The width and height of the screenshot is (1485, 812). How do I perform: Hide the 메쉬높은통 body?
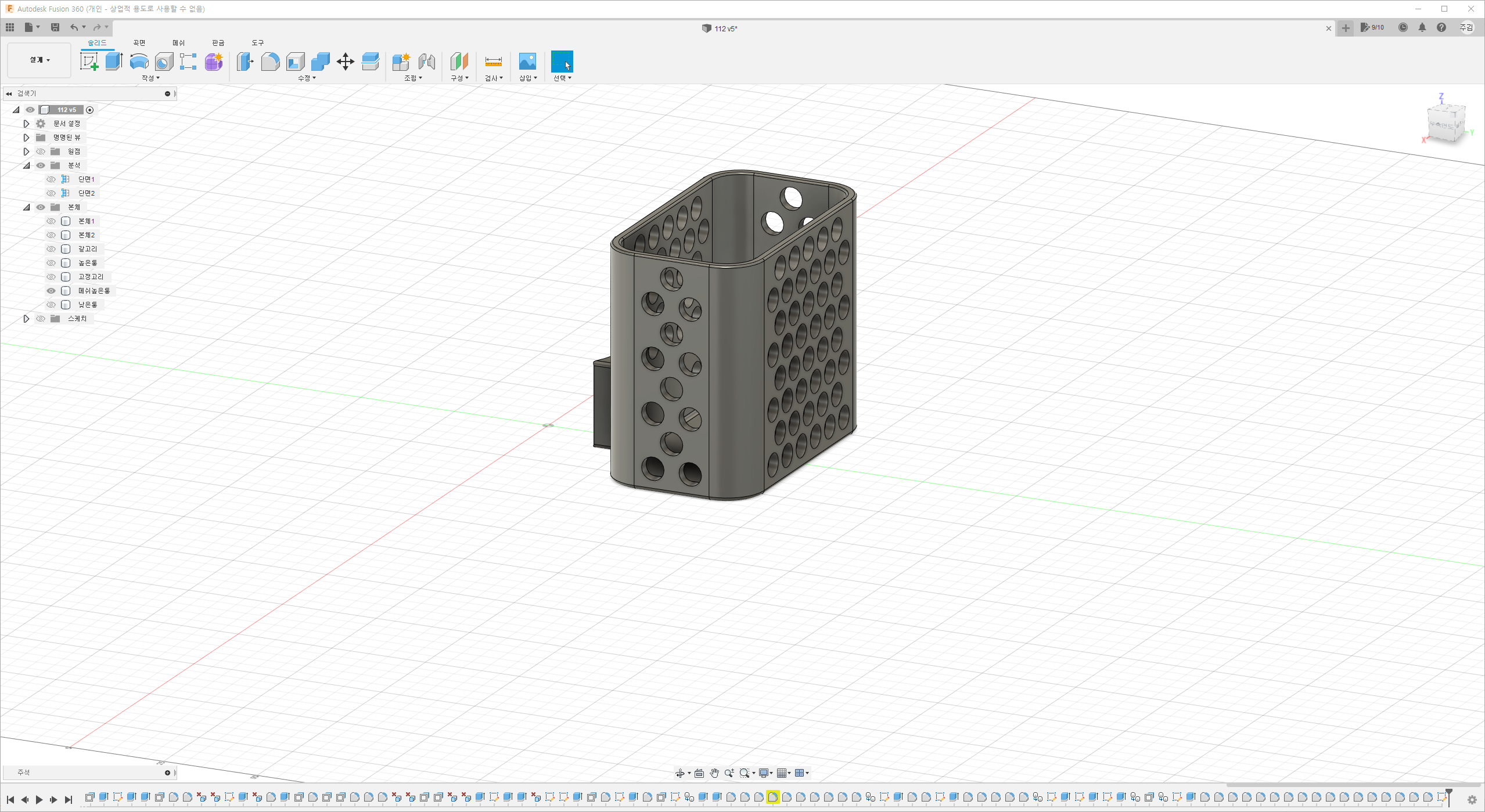[51, 291]
